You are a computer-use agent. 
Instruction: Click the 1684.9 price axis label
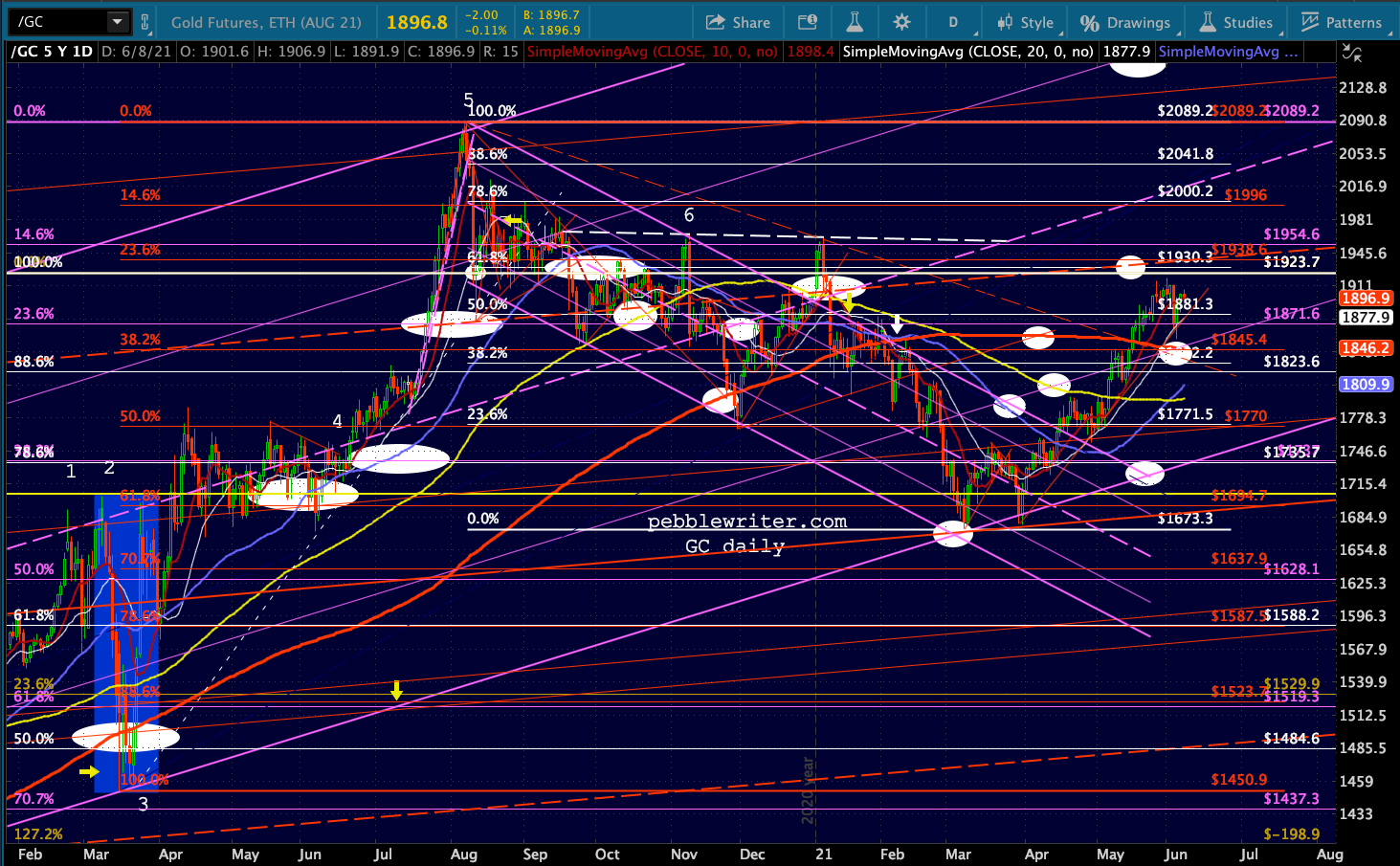pos(1365,518)
